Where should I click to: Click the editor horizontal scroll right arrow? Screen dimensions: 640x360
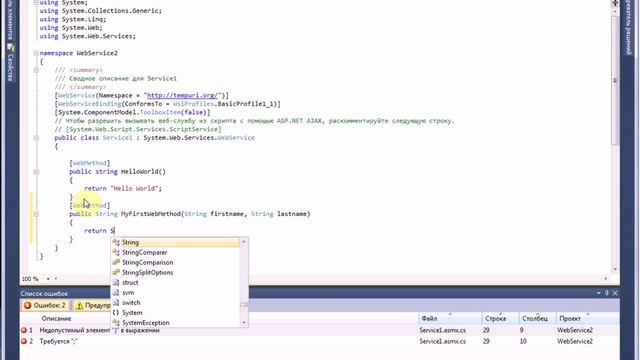(606, 278)
